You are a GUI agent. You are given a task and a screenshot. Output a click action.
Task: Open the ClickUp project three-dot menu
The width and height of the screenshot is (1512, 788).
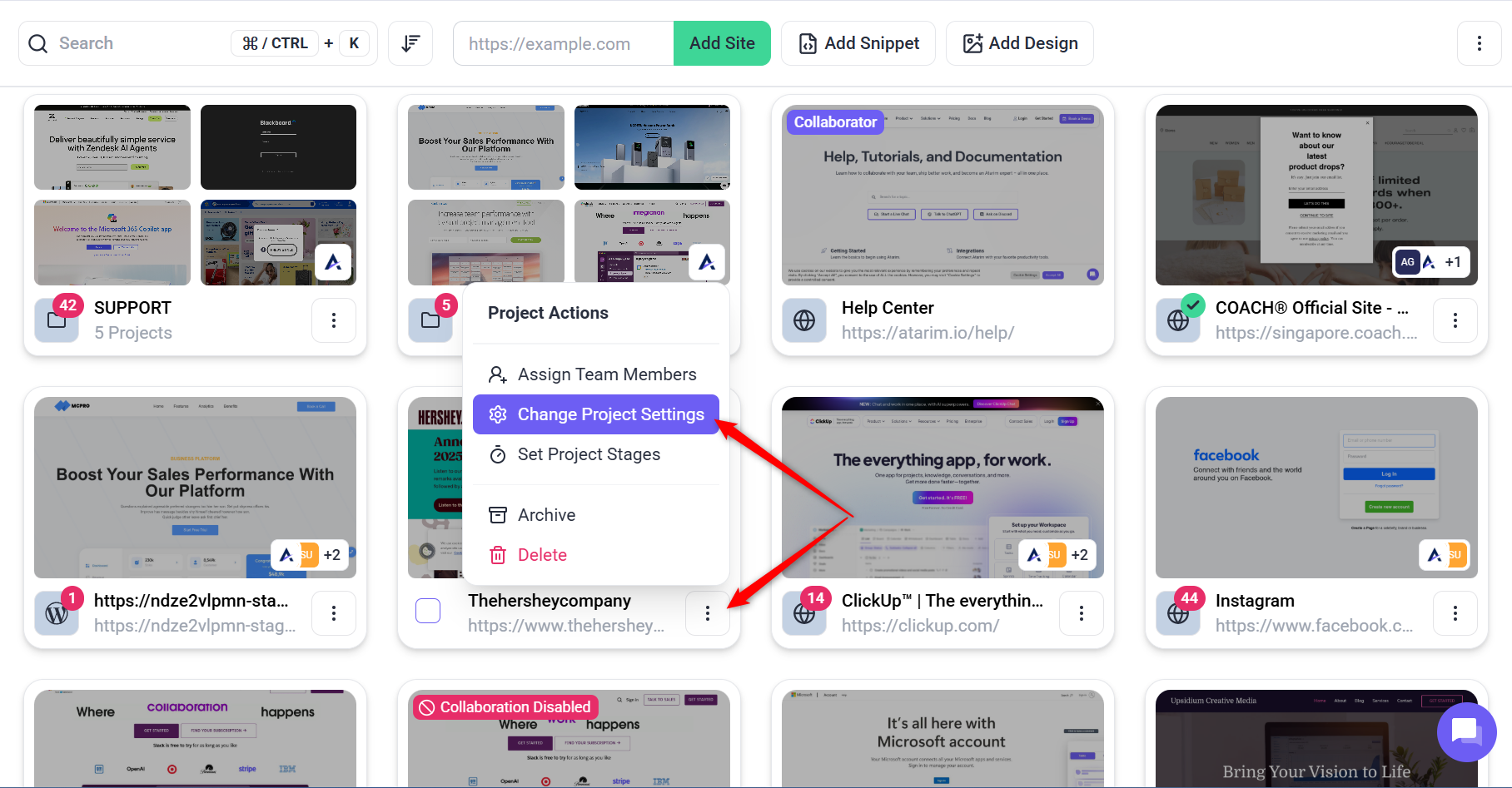[1082, 613]
